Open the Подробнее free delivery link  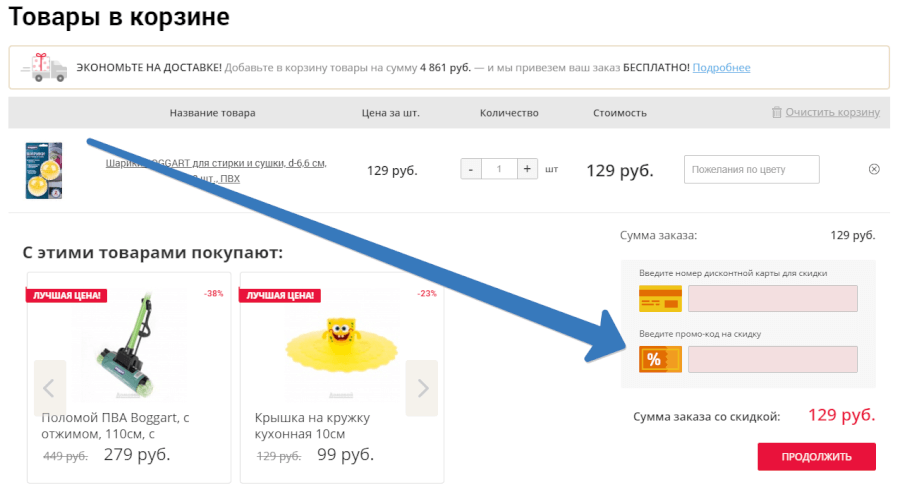click(x=721, y=68)
